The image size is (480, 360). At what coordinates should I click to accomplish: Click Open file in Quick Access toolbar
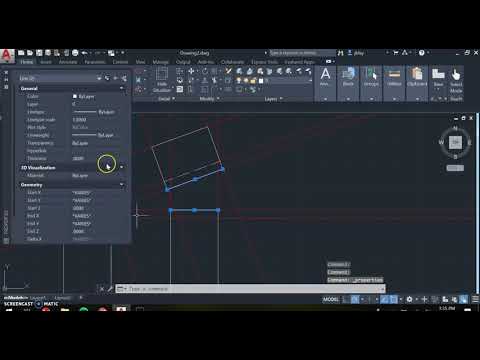[30, 53]
